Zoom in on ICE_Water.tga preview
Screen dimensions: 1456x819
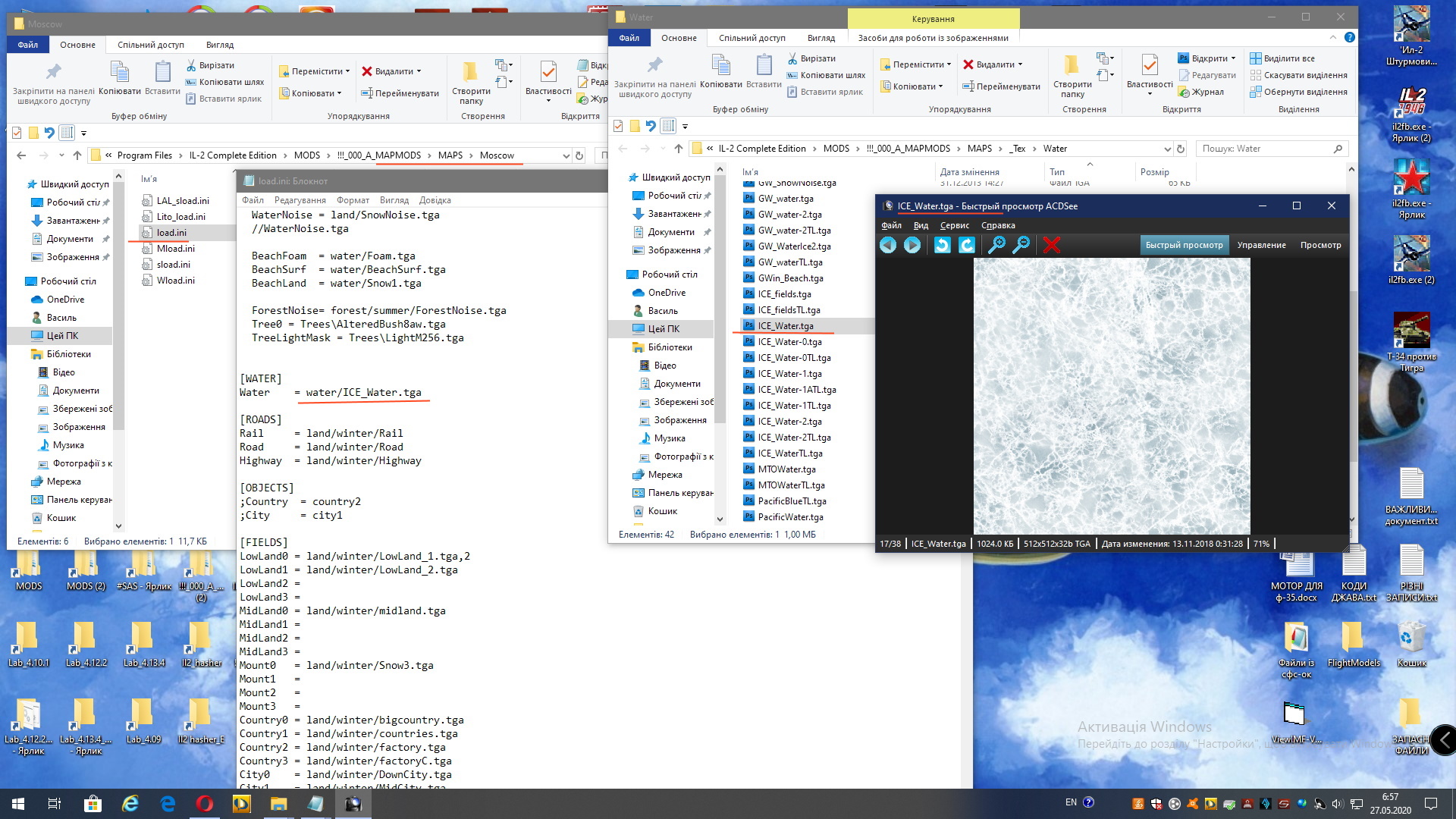coord(996,245)
